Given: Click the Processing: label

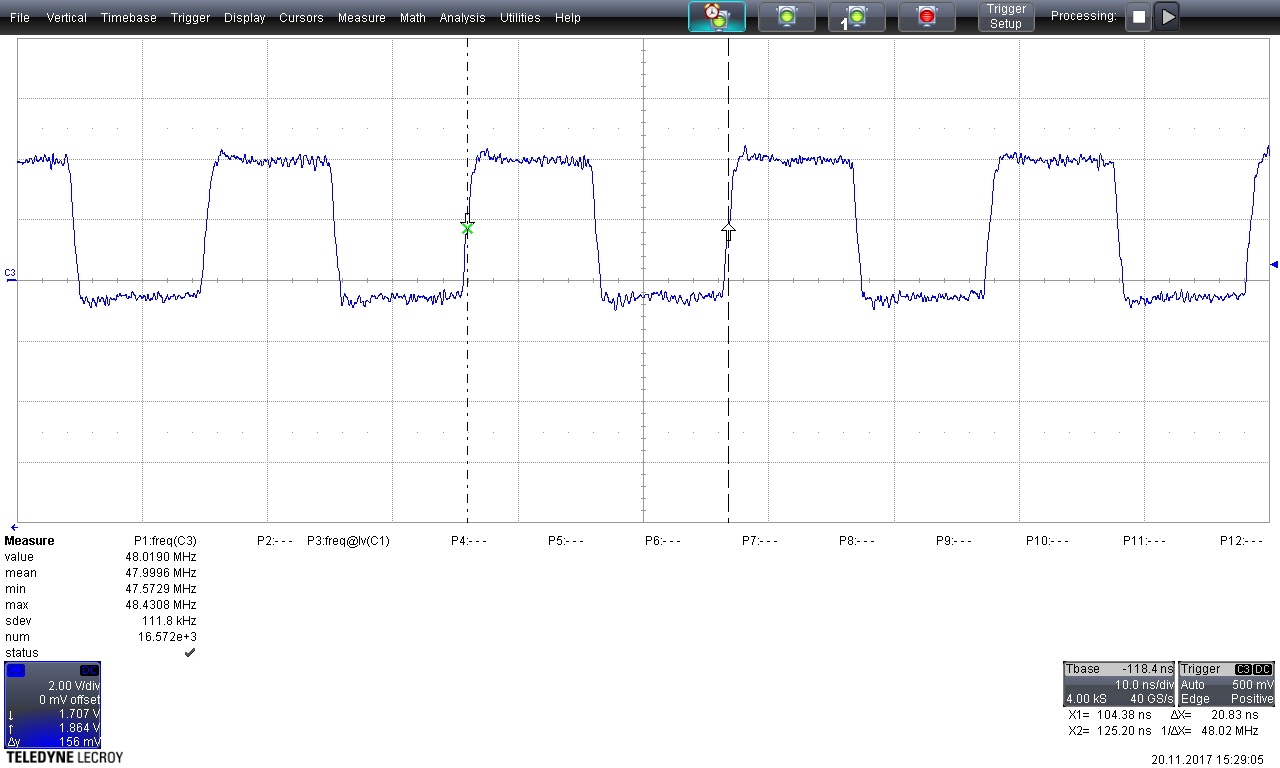Looking at the screenshot, I should coord(1084,16).
